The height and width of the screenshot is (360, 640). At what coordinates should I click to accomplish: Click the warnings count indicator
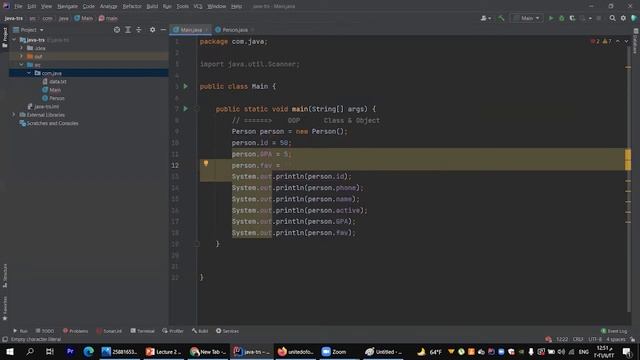[x=607, y=41]
